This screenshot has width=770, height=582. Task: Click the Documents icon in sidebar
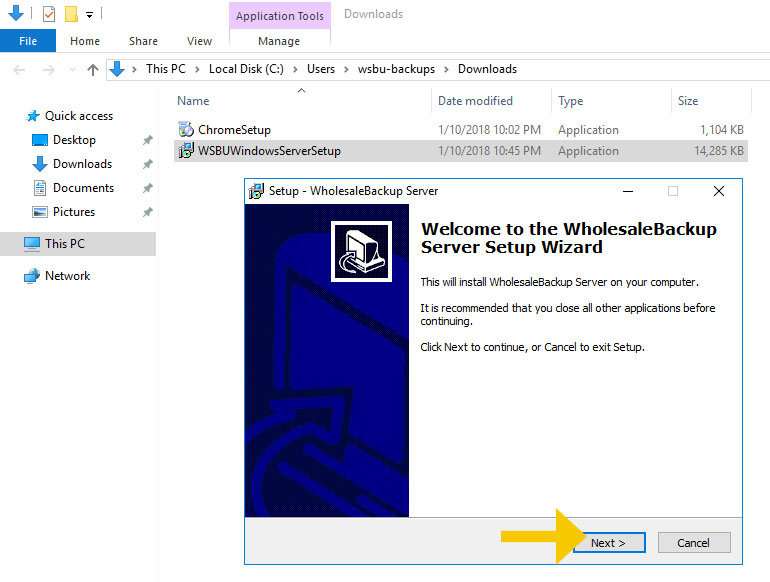40,188
